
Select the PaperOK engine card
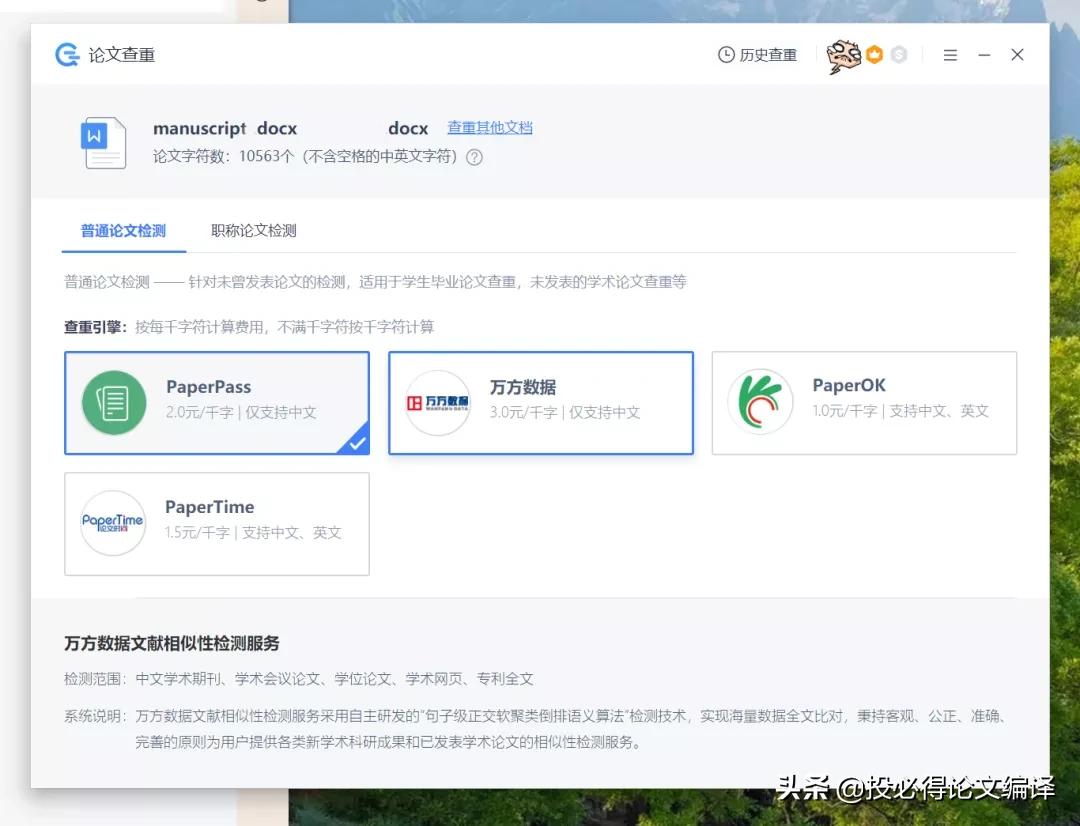pyautogui.click(x=864, y=403)
